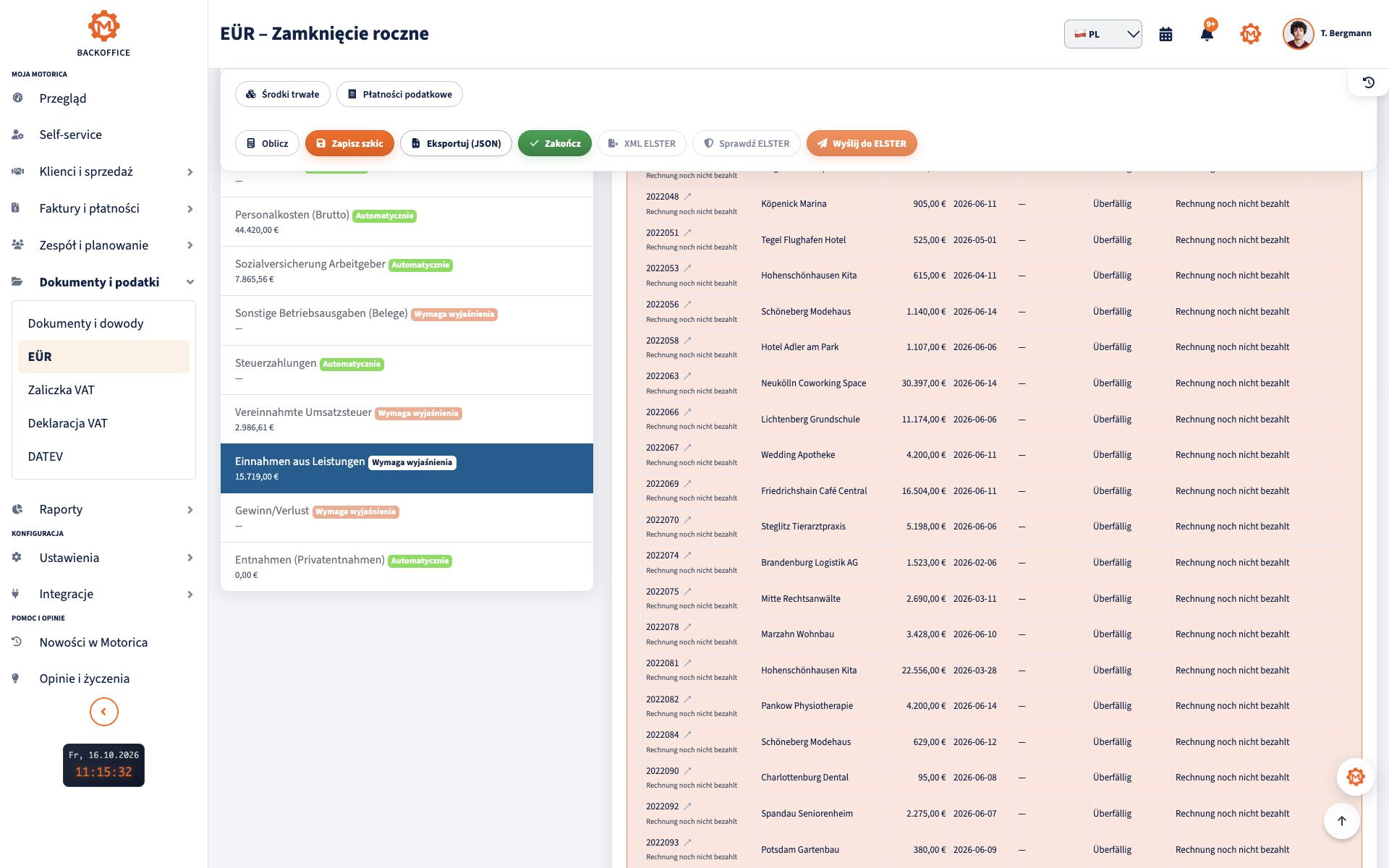
Task: Expand Ustawienia menu
Action: pyautogui.click(x=103, y=558)
